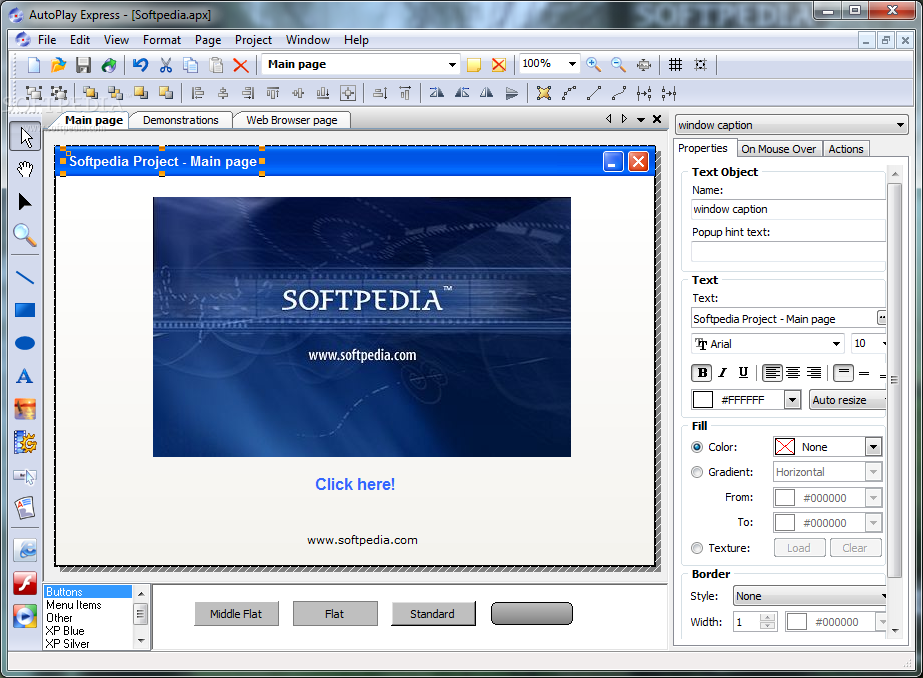Open the Border Style None dropdown
Screen dimensions: 923x678
(x=809, y=596)
